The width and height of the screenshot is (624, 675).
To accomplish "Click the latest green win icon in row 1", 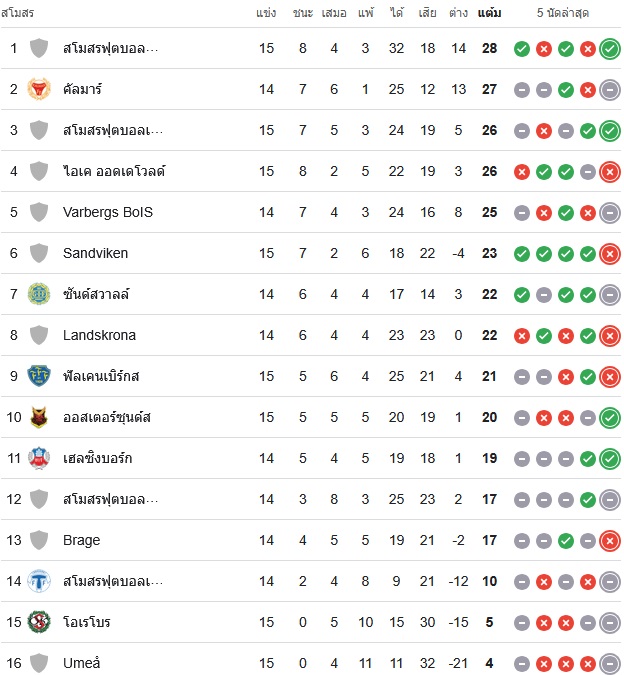I will (x=610, y=49).
